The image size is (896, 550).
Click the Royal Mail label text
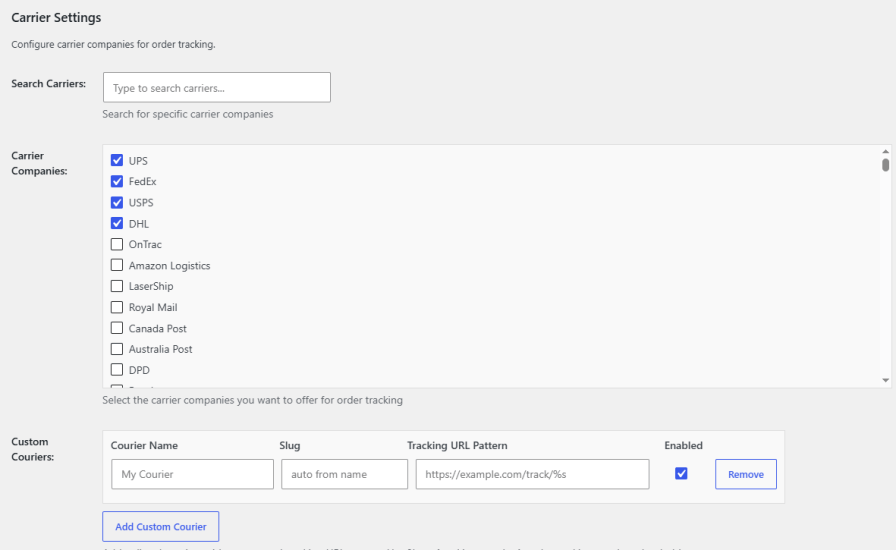tap(153, 307)
